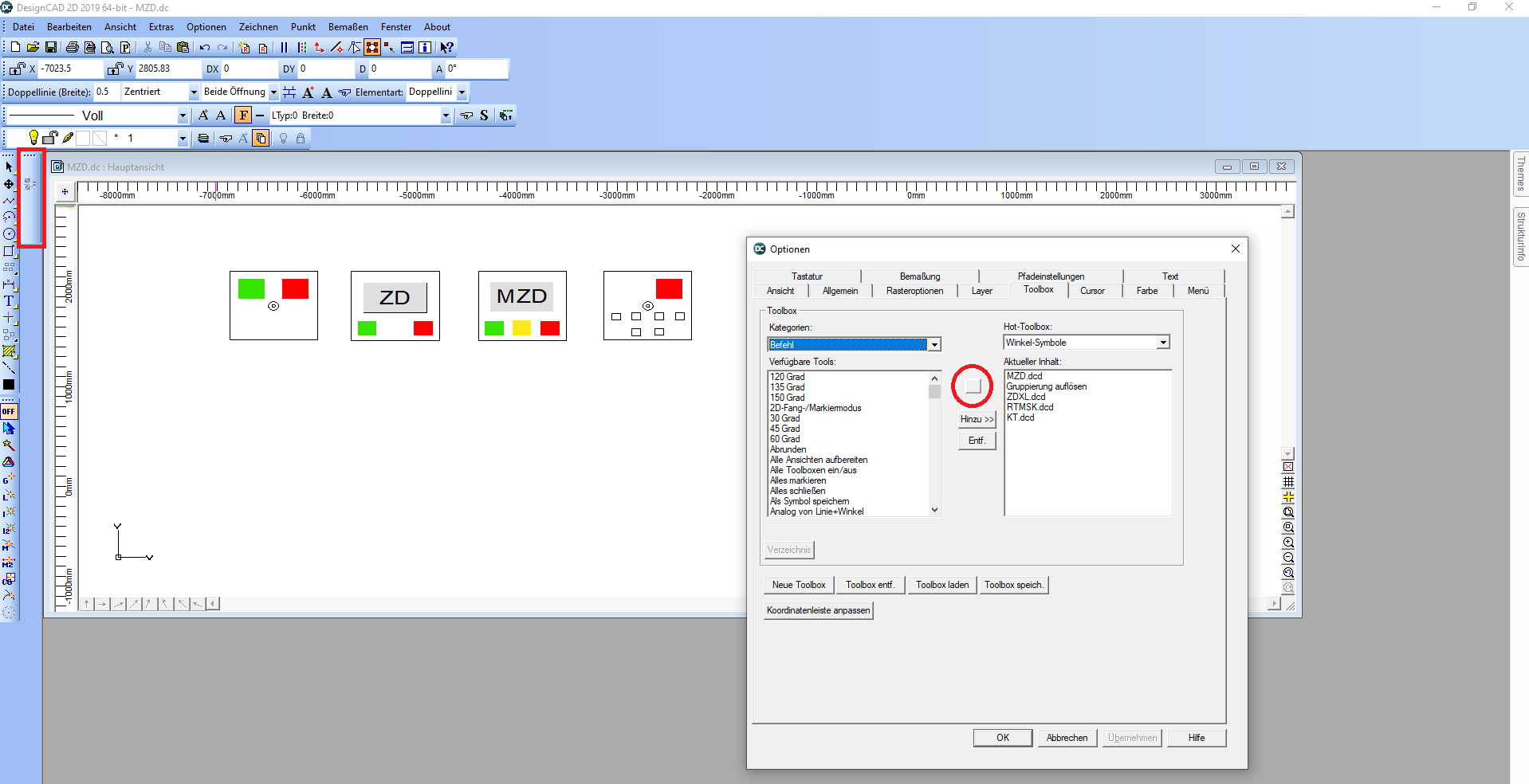Switch to the Rasteroptionen tab
The height and width of the screenshot is (784, 1529).
click(914, 291)
